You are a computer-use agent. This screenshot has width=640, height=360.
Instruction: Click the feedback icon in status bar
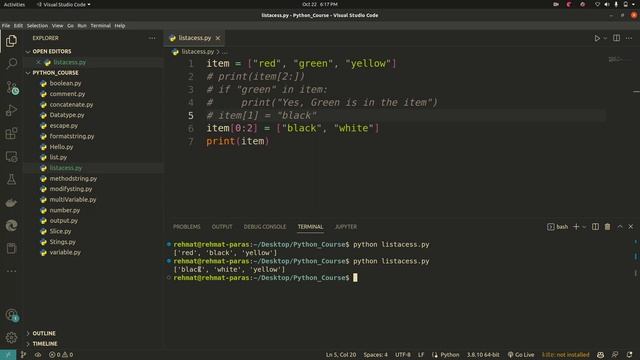pyautogui.click(x=615, y=355)
